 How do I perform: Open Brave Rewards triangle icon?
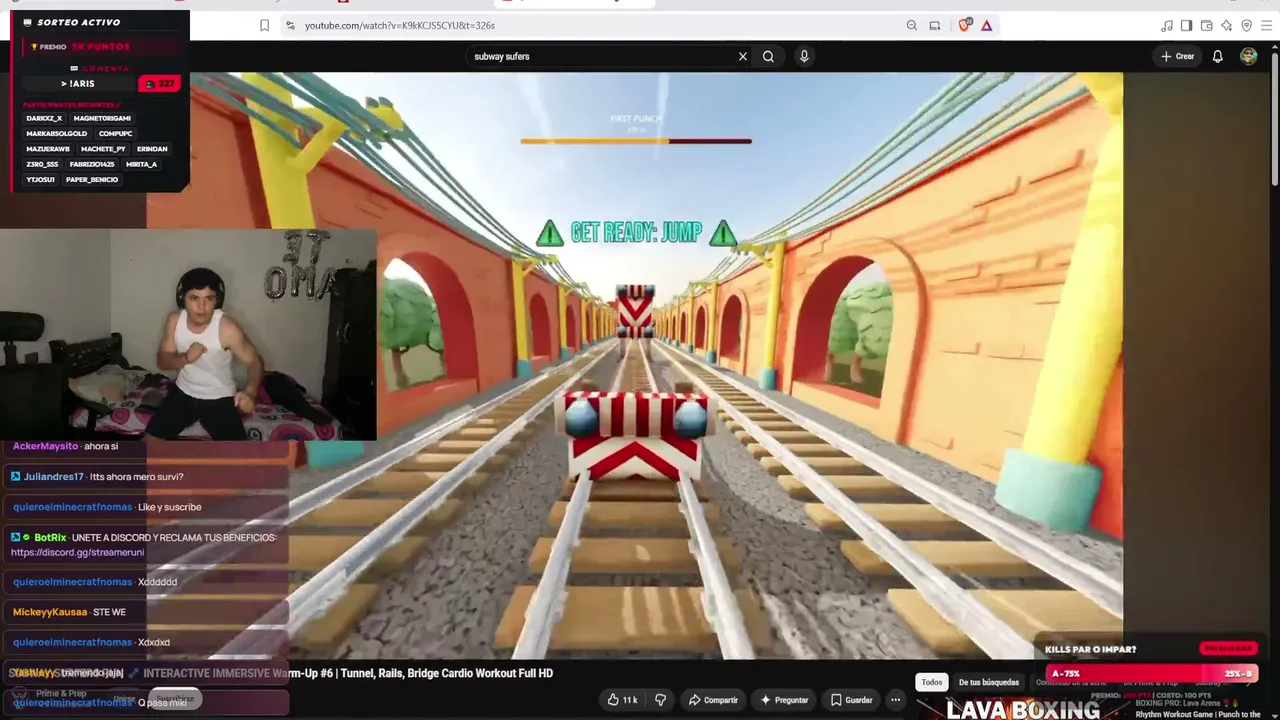(986, 25)
